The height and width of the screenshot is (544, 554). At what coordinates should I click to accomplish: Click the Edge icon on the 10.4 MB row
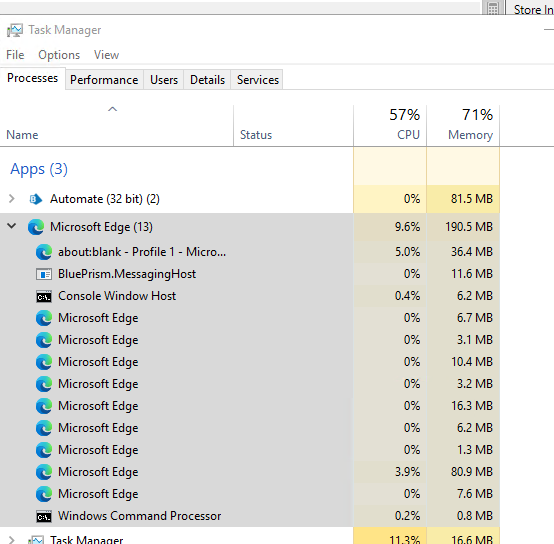click(x=44, y=362)
